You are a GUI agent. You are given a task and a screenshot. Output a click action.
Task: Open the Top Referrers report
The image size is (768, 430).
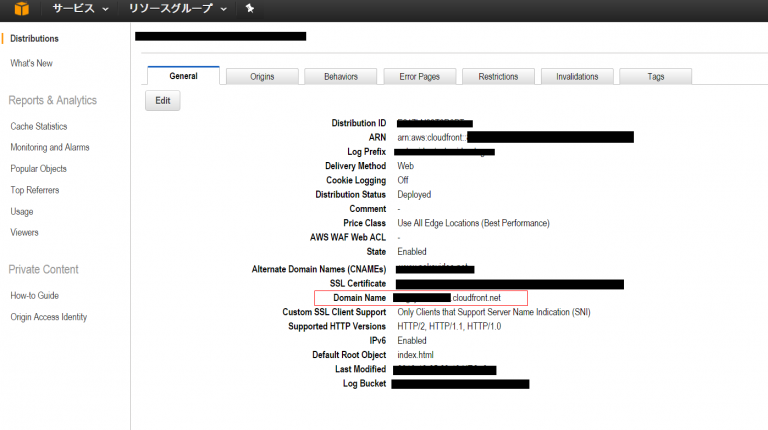click(x=34, y=190)
